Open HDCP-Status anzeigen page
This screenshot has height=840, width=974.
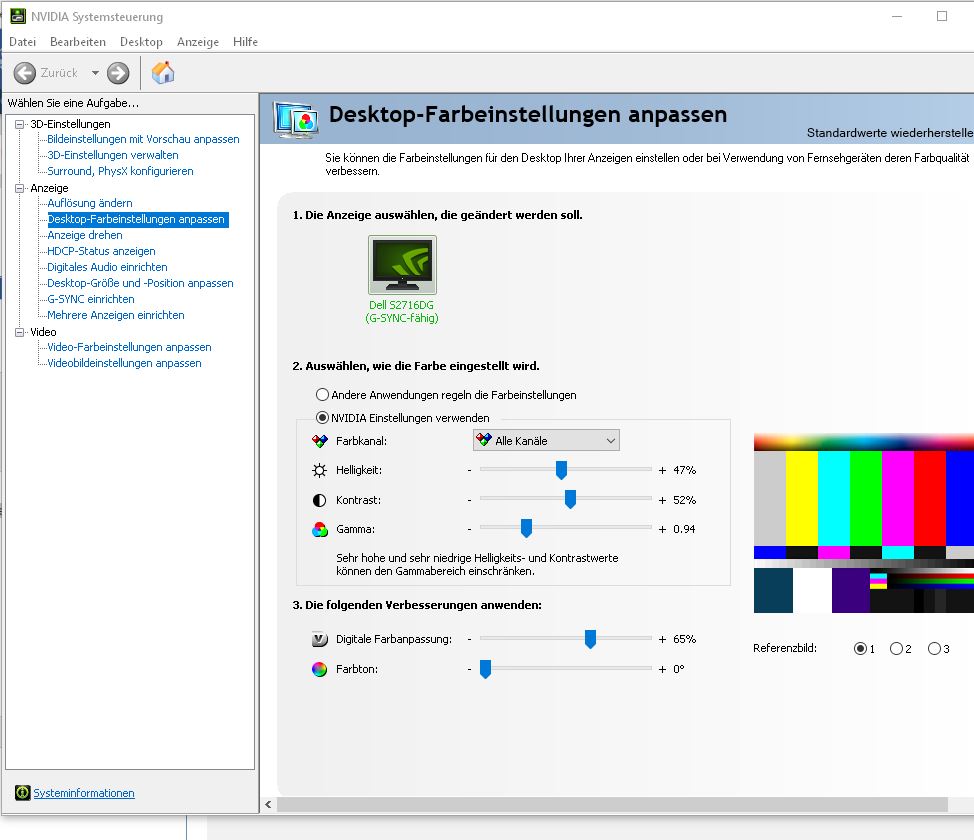point(101,251)
